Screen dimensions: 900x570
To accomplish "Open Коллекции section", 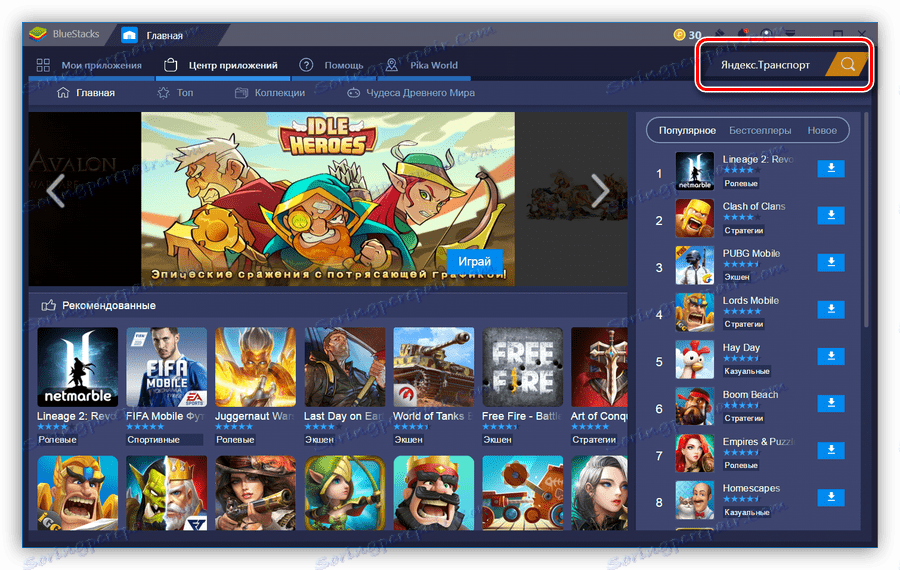I will click(270, 92).
